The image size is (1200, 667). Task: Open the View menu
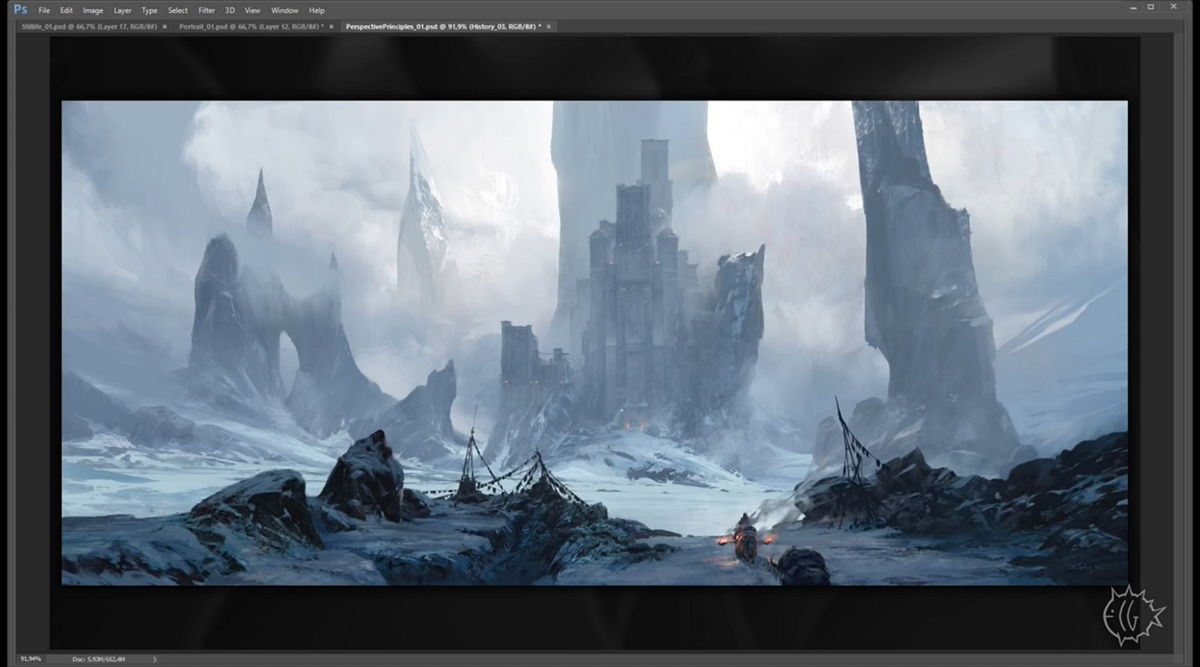click(252, 10)
